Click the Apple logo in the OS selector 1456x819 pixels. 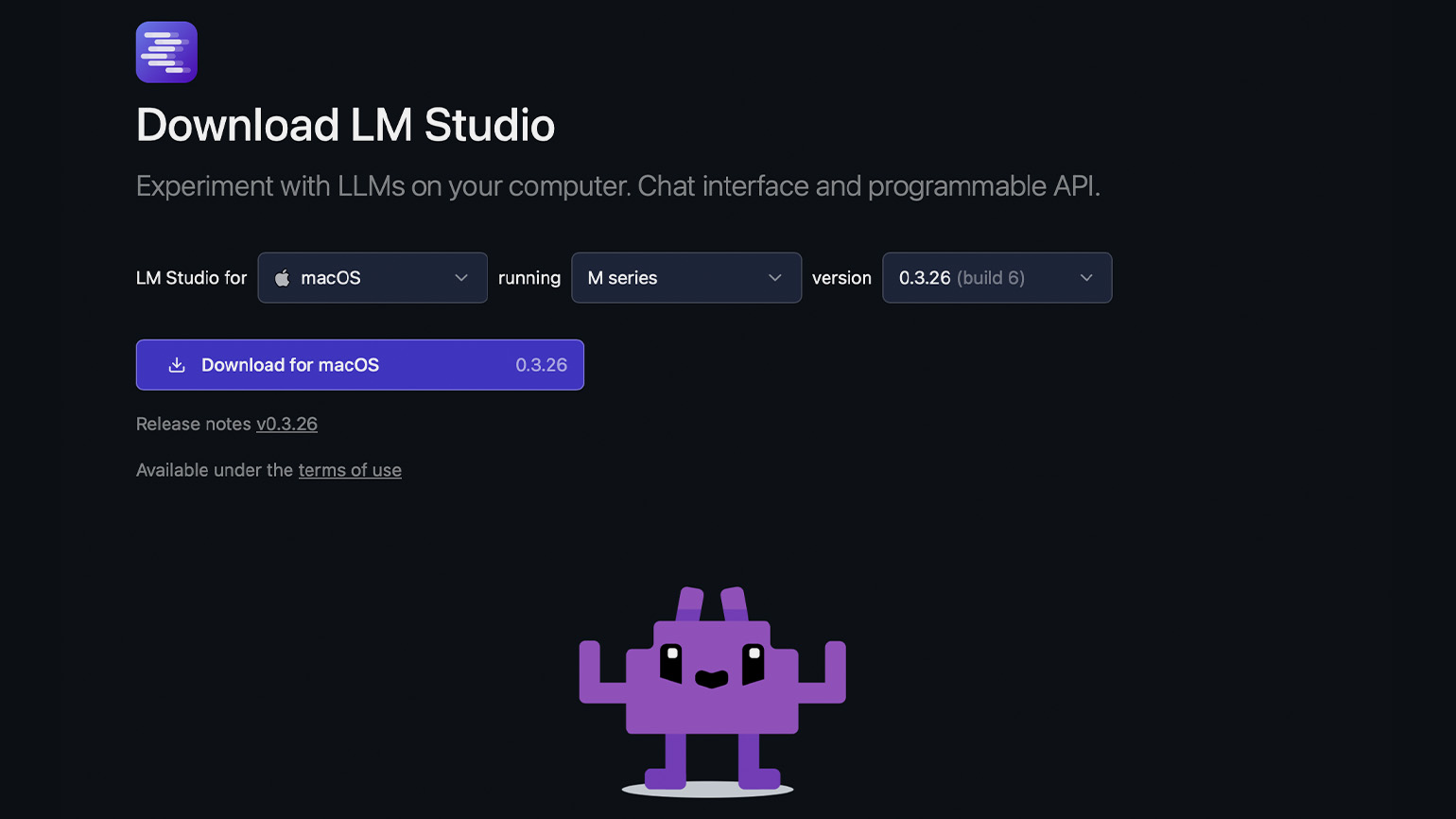[282, 278]
